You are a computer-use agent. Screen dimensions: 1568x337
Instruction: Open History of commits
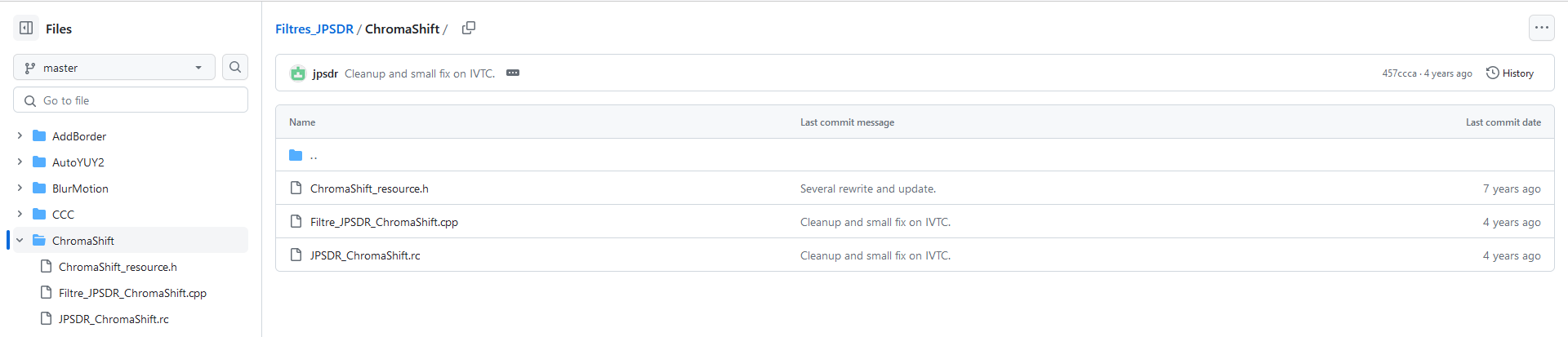click(x=1510, y=73)
